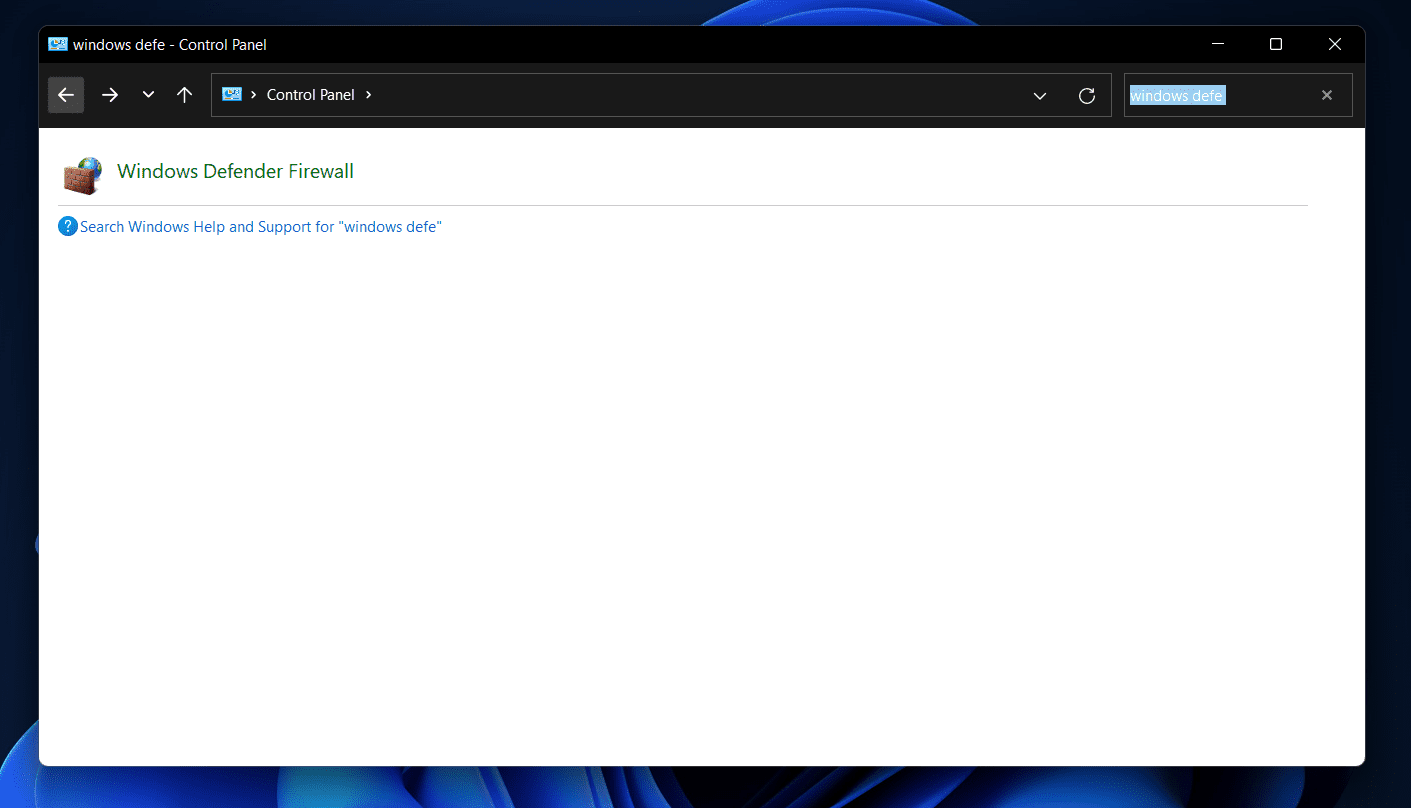The width and height of the screenshot is (1411, 808).
Task: Click the blue help question mark icon
Action: pos(68,227)
